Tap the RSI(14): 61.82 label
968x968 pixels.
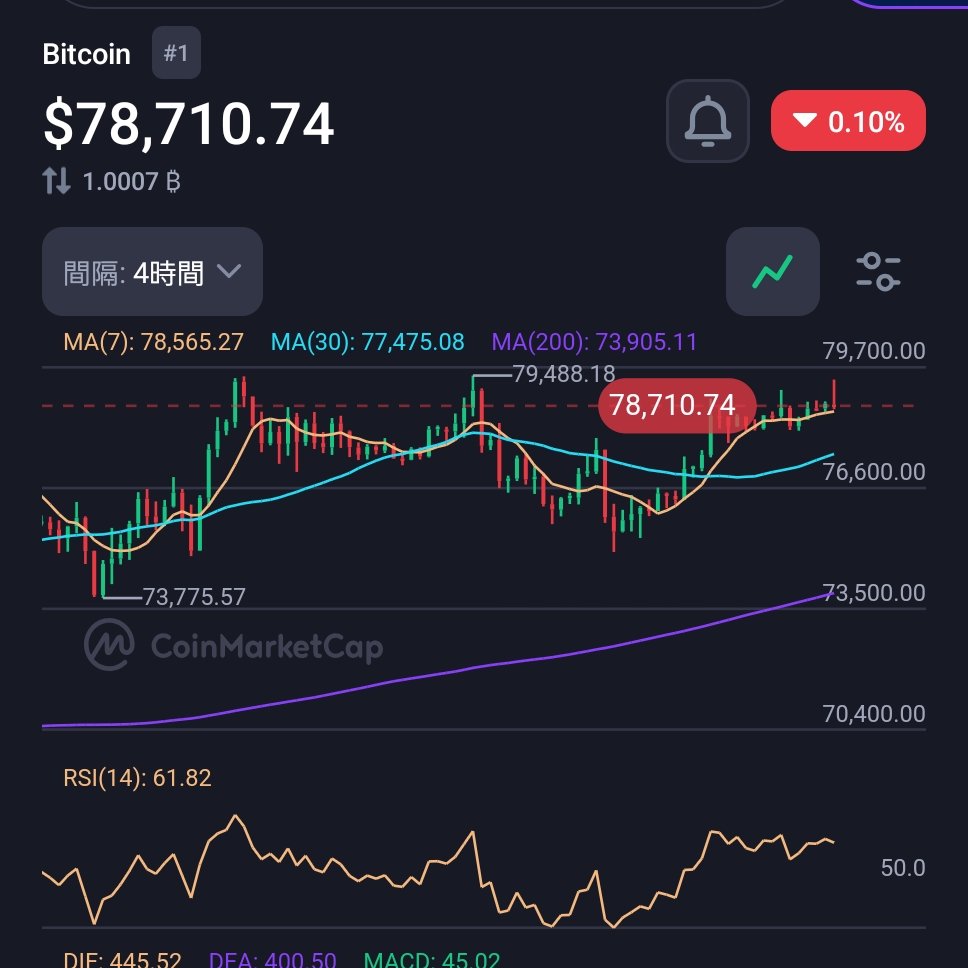[137, 777]
